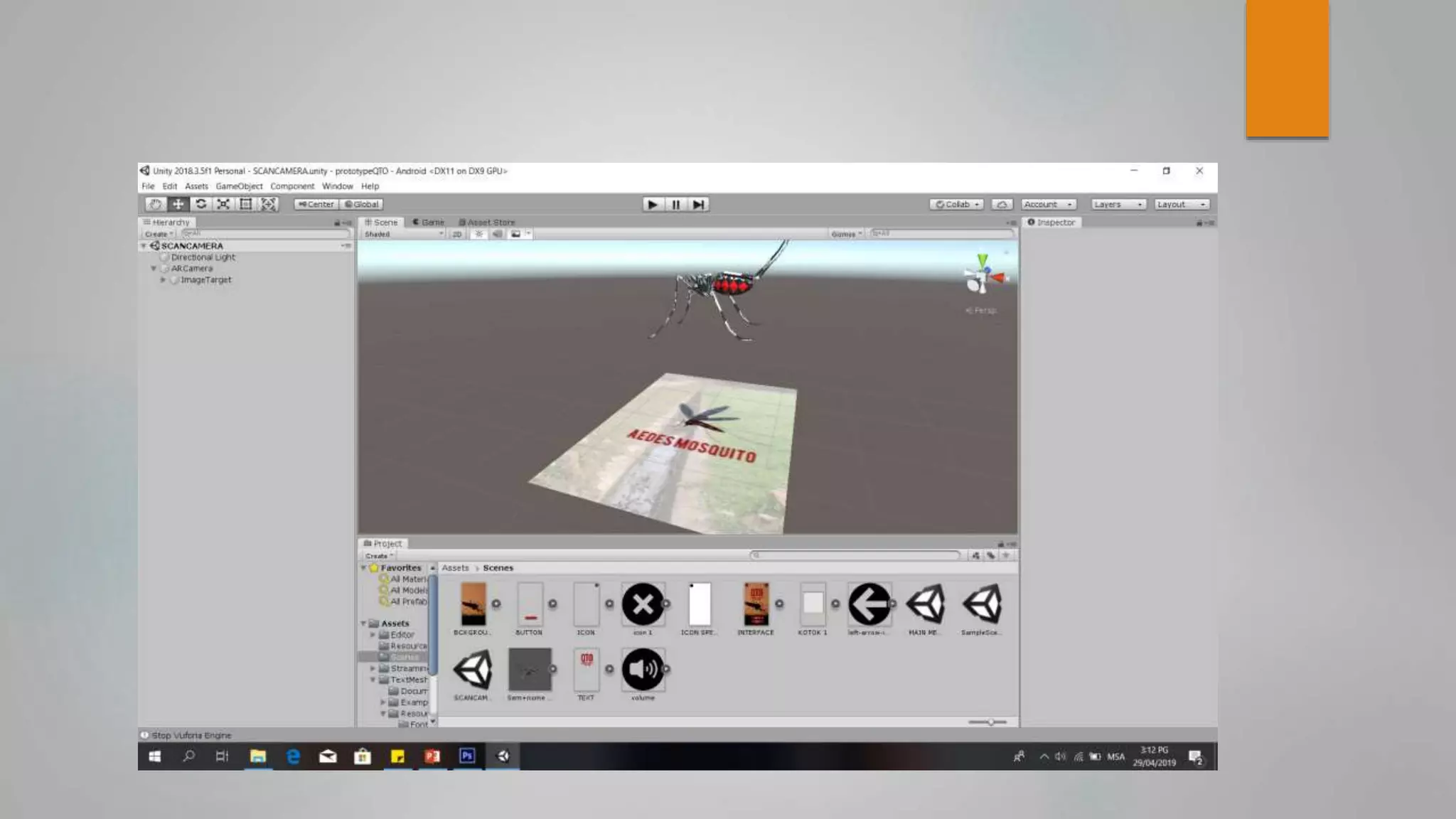
Task: Select the INTERFACE asset thumbnail
Action: [x=756, y=604]
